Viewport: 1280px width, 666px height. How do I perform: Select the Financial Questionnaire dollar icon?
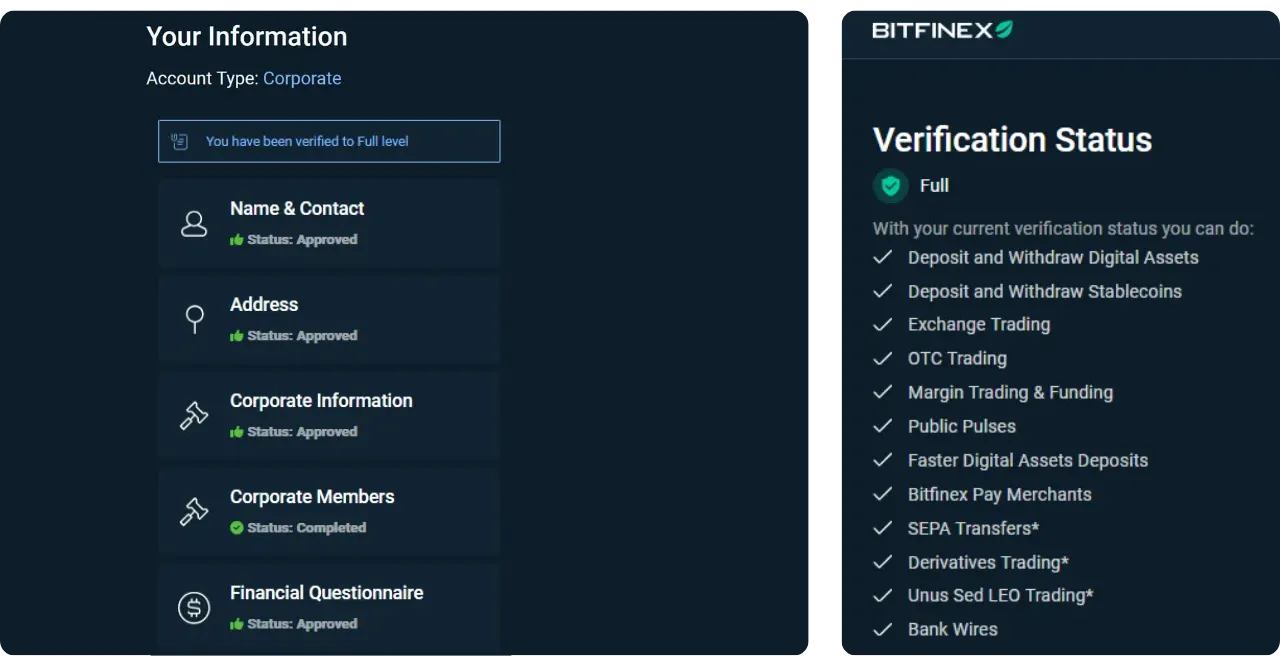pyautogui.click(x=194, y=607)
